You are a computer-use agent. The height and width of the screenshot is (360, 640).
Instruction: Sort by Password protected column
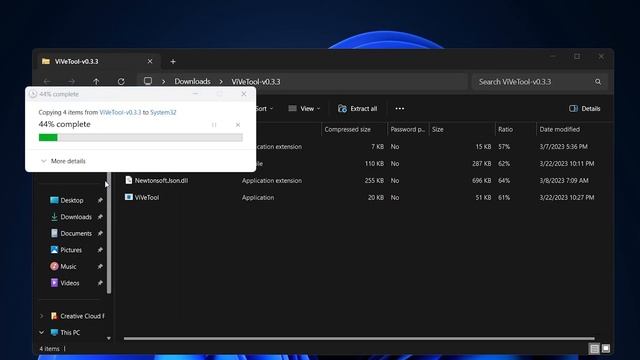click(408, 129)
